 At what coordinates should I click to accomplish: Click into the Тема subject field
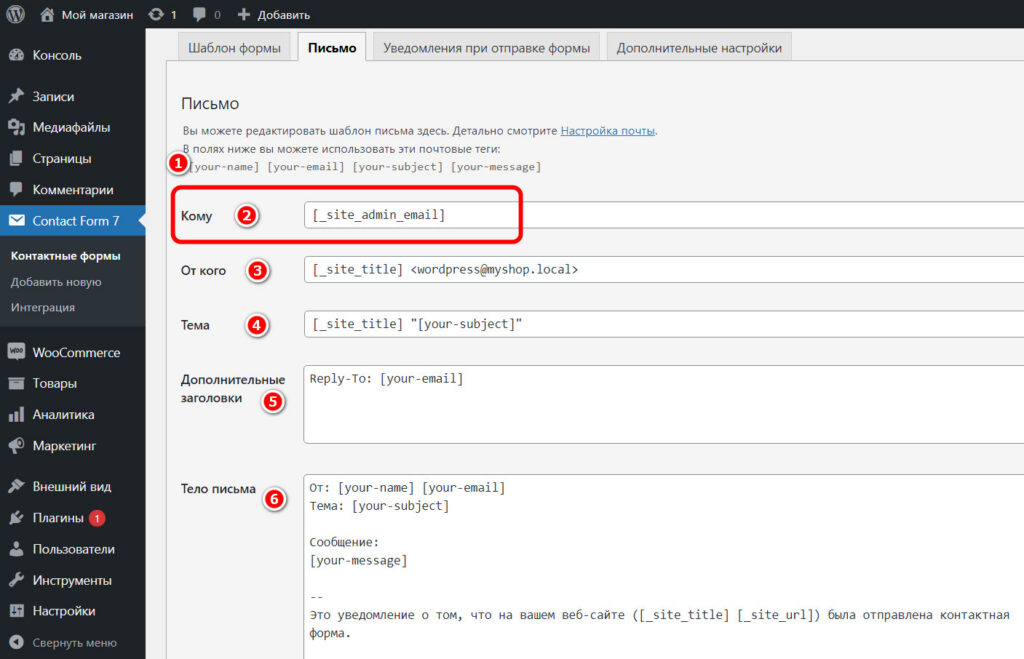(664, 324)
